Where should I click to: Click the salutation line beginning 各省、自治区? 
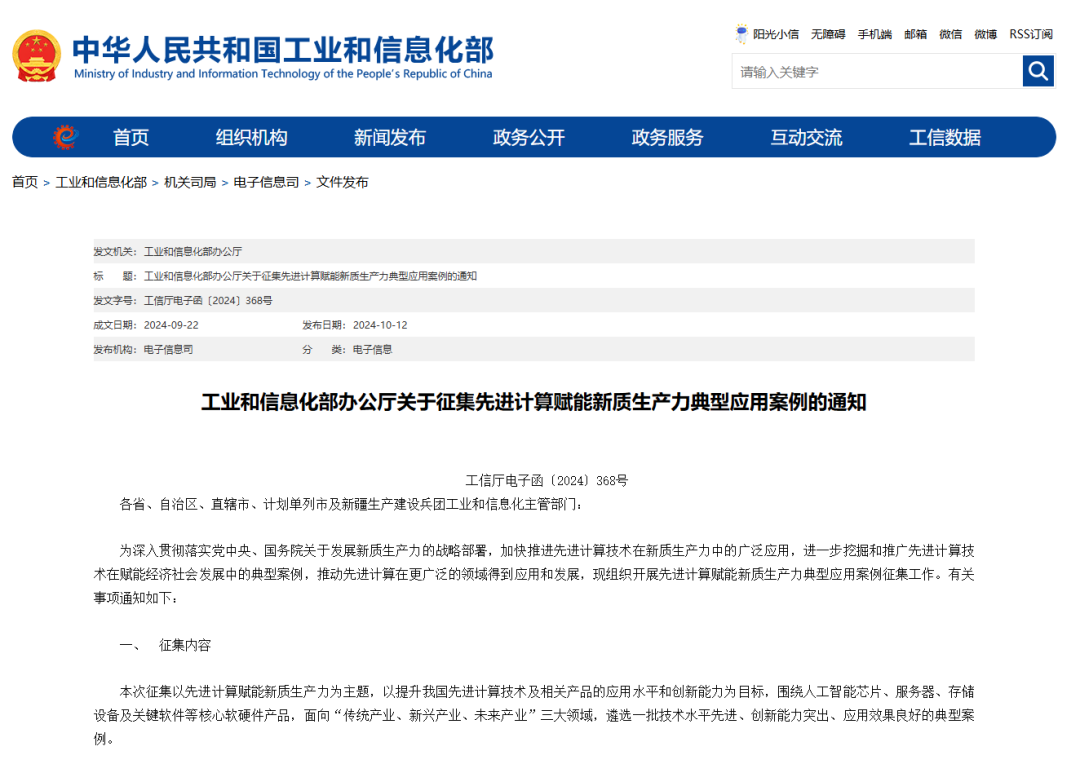(351, 504)
